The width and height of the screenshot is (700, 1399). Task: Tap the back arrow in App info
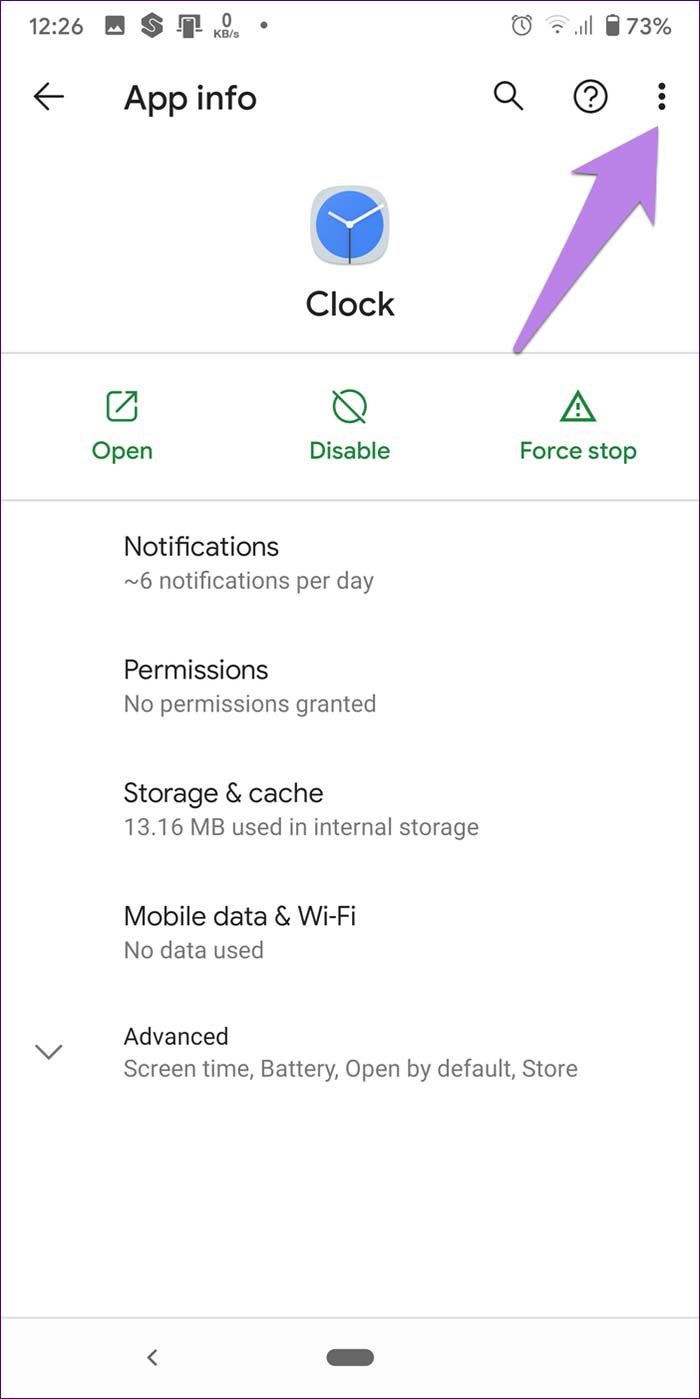(x=48, y=97)
